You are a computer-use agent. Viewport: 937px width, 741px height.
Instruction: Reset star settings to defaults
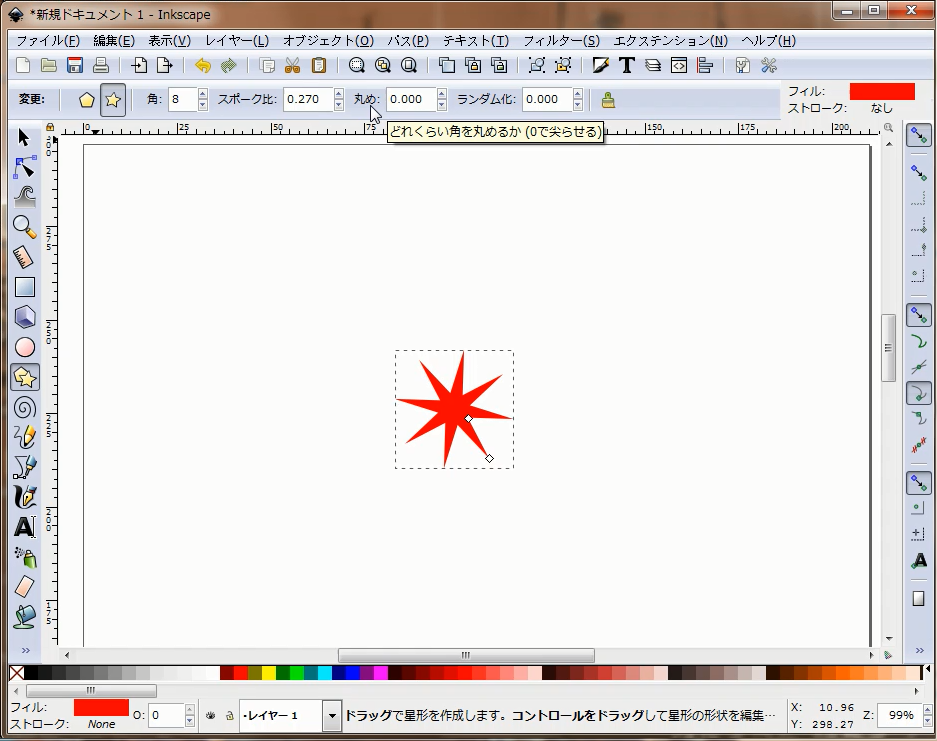[x=608, y=100]
